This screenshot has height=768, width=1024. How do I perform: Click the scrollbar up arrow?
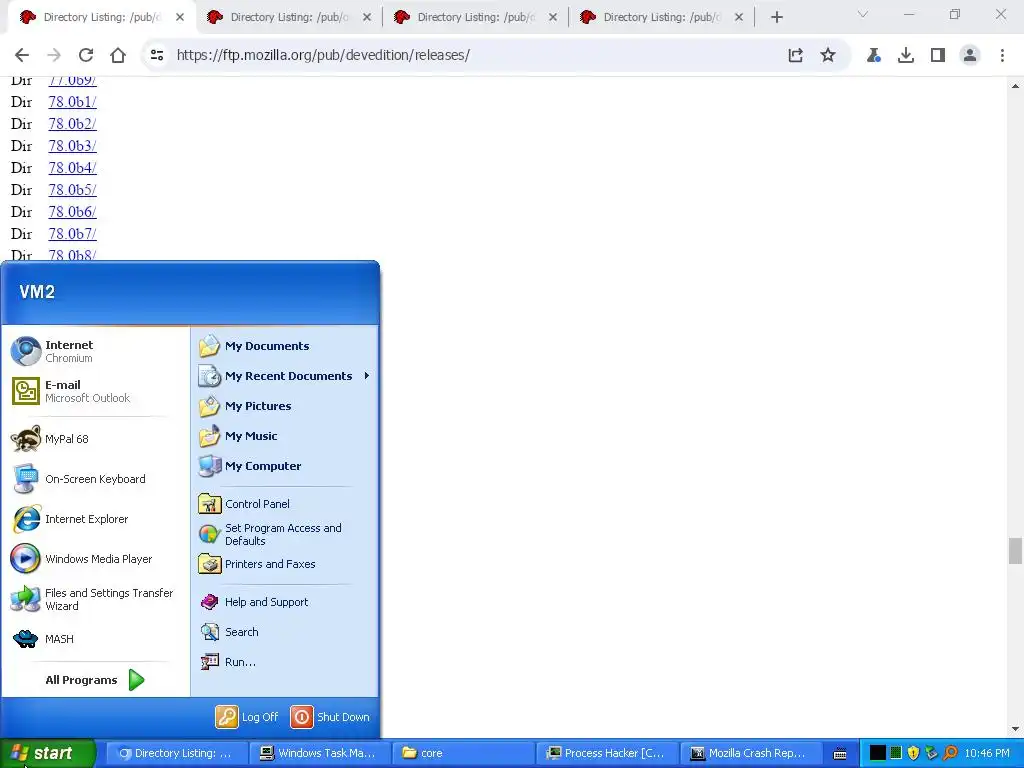click(1015, 86)
